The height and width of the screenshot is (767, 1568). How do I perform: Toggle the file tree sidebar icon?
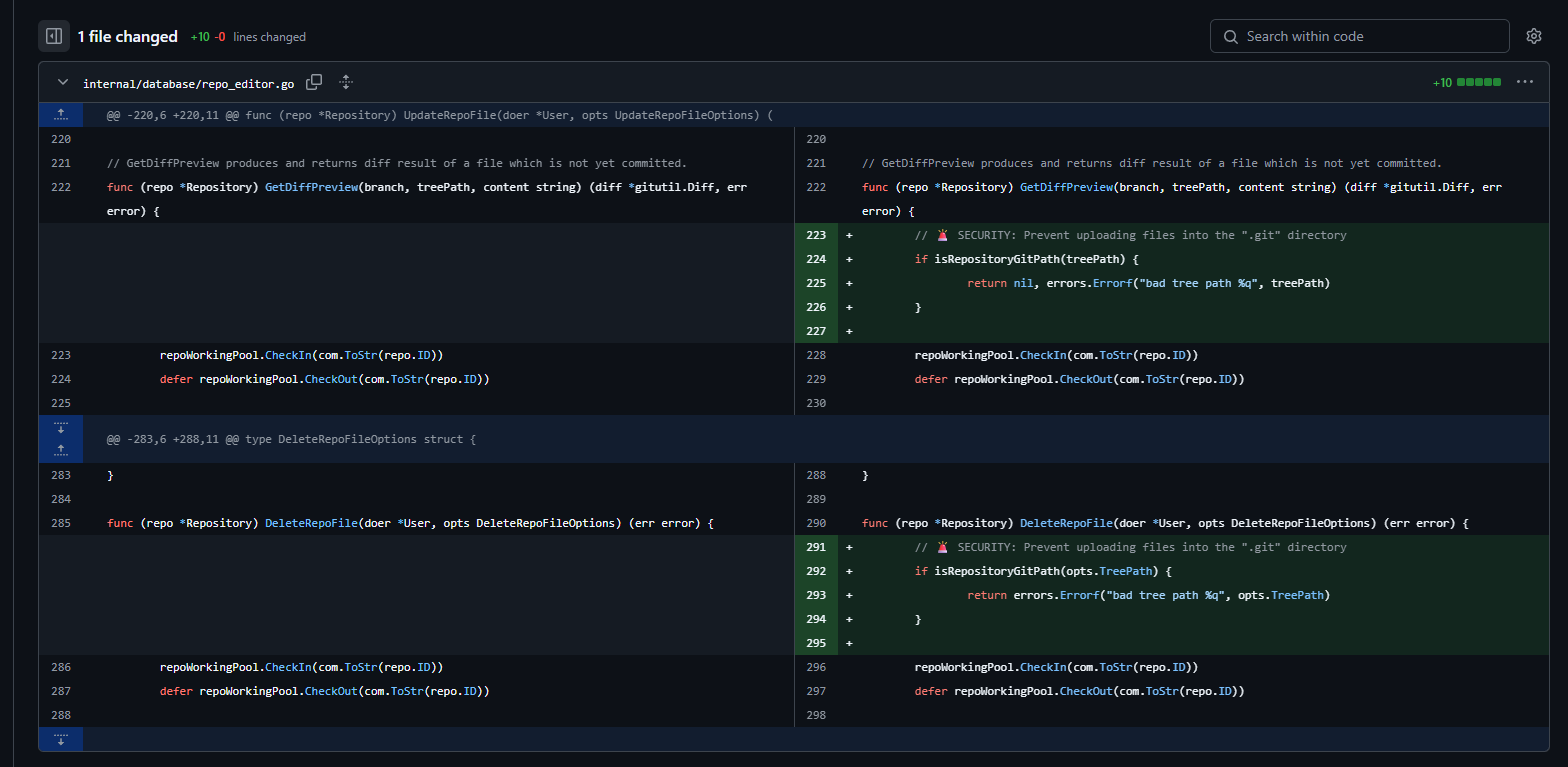[x=54, y=37]
